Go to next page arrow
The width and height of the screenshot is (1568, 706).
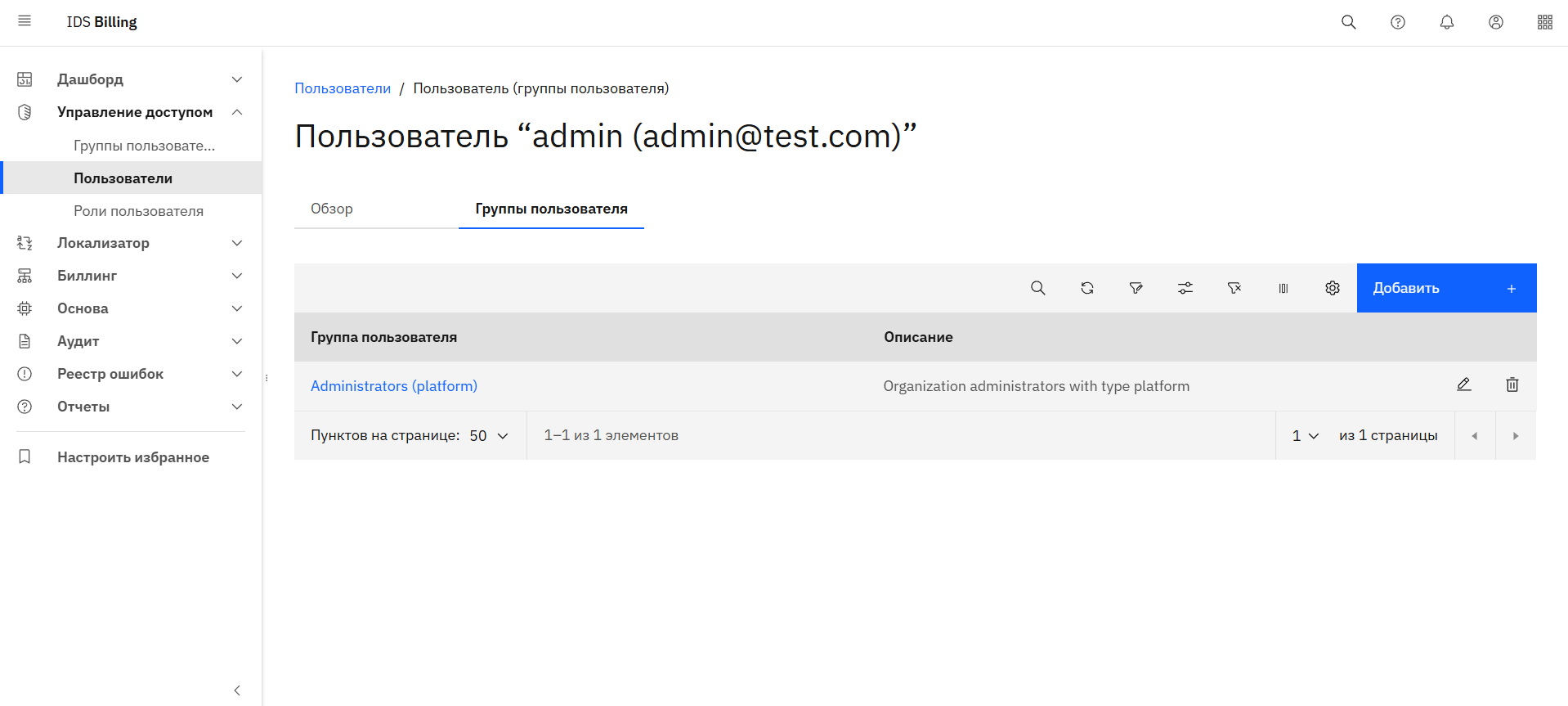(1515, 436)
